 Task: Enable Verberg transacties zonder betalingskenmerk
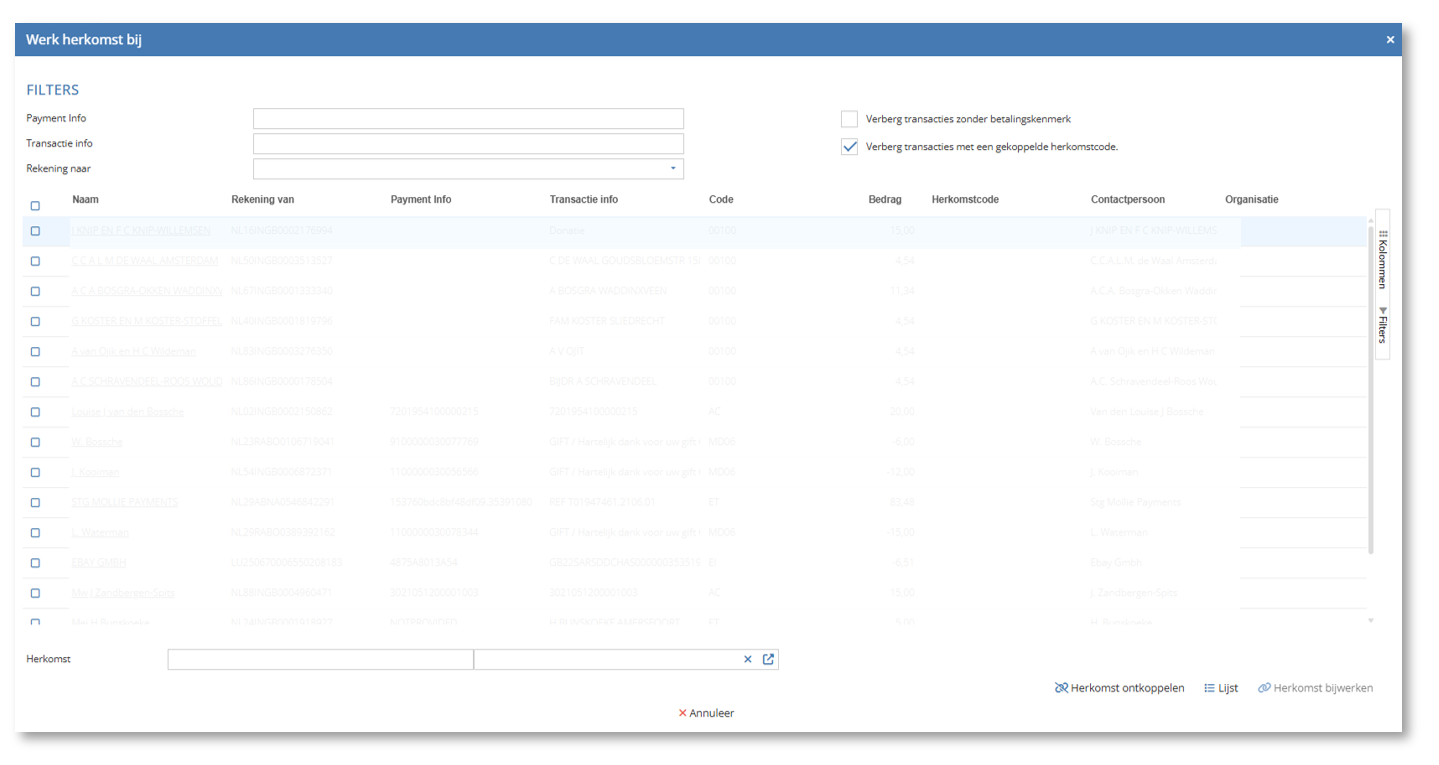pyautogui.click(x=849, y=119)
